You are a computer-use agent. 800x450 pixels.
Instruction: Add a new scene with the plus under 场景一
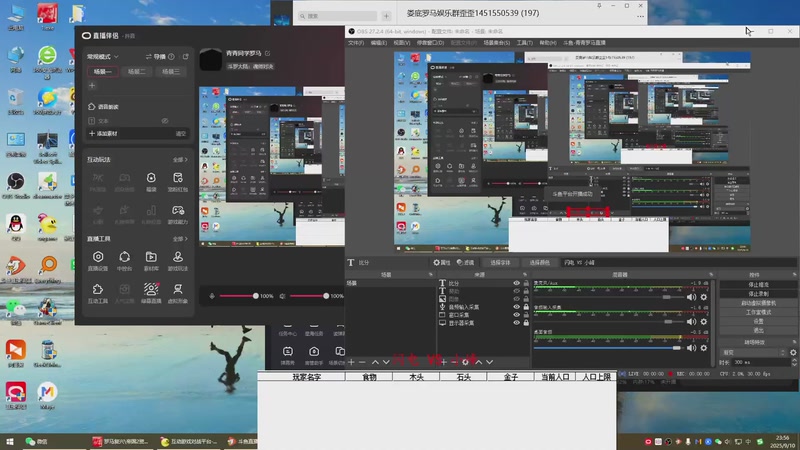(x=92, y=86)
